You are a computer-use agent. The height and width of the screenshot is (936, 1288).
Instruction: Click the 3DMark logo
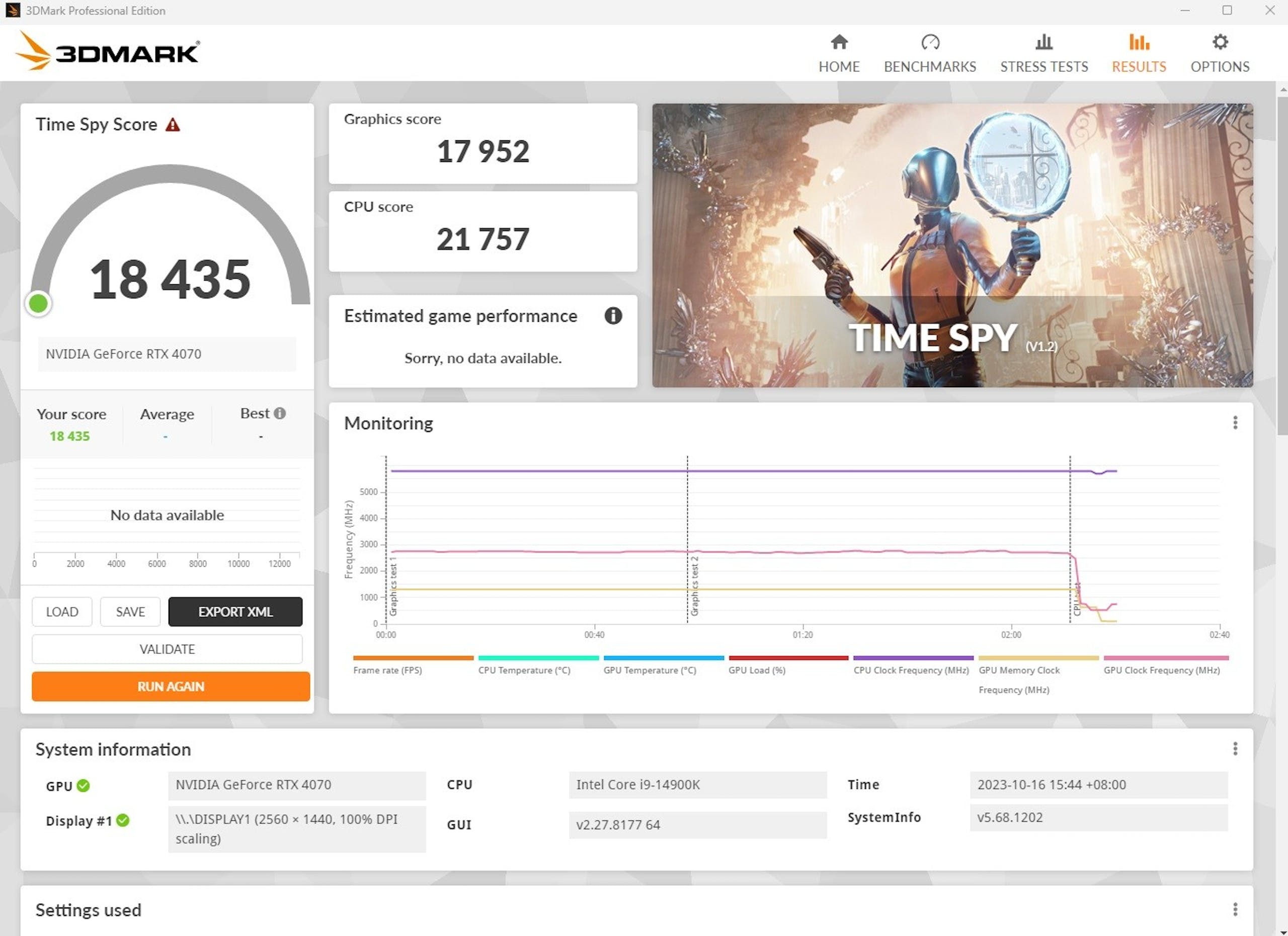click(107, 51)
